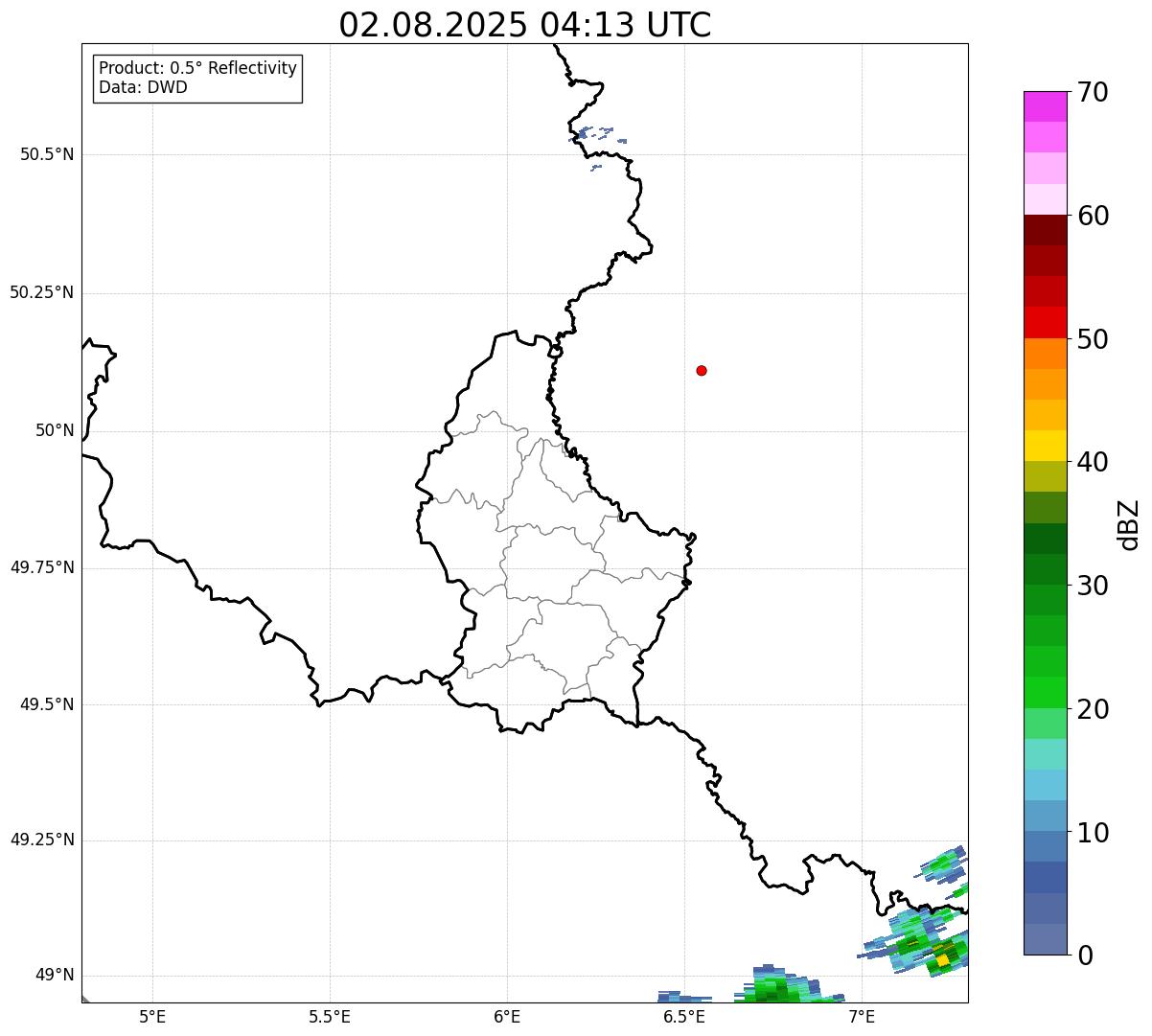This screenshot has height=1036, width=1152.
Task: Click the 6.5°E longitude label
Action: click(x=684, y=1016)
